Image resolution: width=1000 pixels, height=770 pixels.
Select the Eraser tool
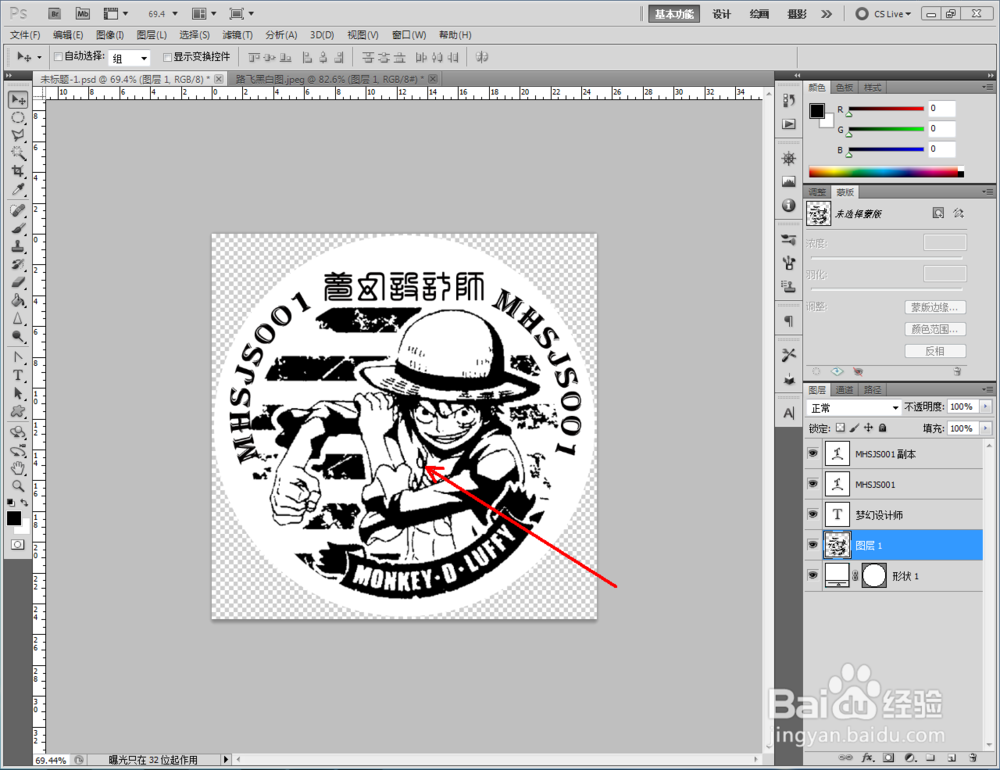pyautogui.click(x=18, y=282)
